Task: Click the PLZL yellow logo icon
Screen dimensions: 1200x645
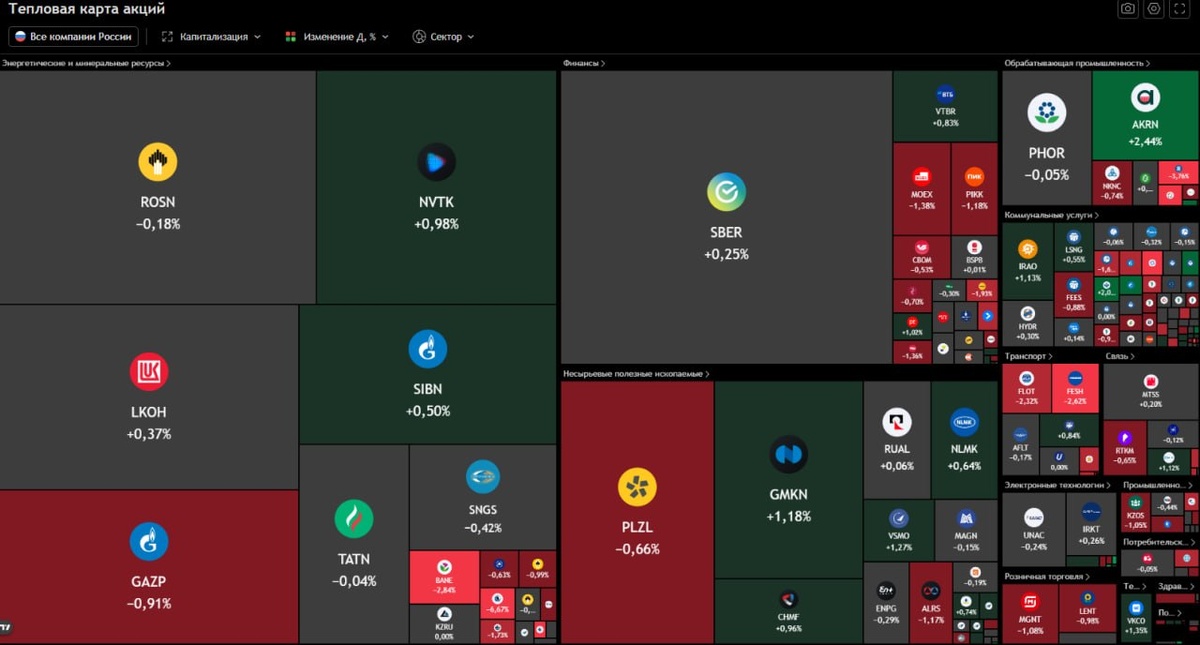Action: [637, 487]
